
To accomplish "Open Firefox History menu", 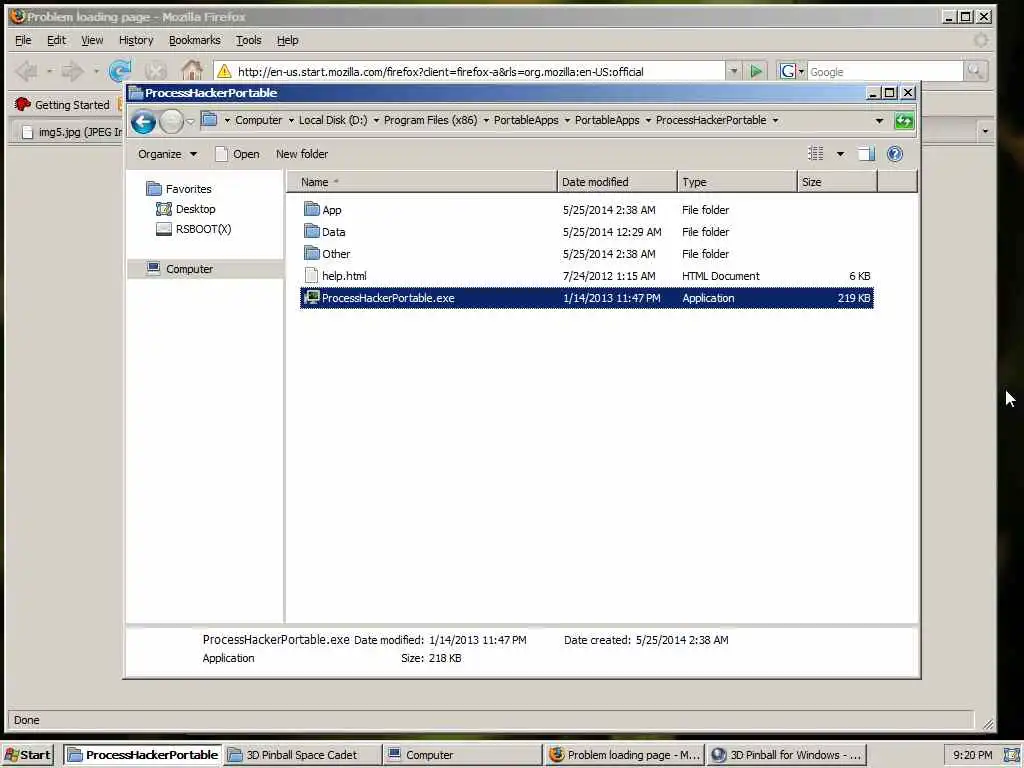I will tap(136, 40).
